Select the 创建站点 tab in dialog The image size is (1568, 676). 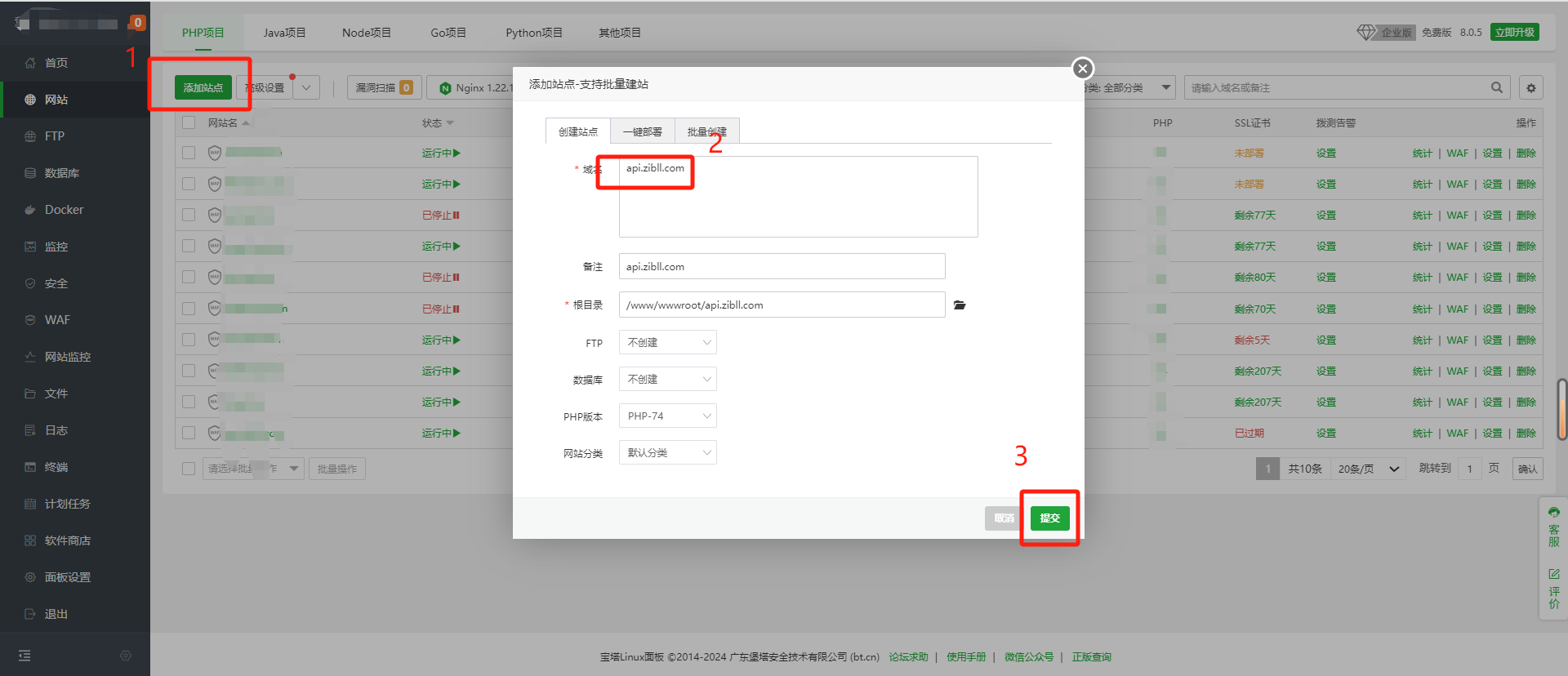pyautogui.click(x=578, y=131)
